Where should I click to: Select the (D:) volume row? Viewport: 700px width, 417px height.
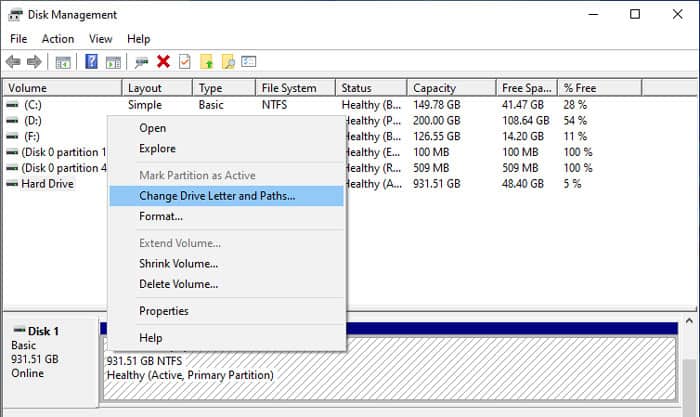(33, 121)
